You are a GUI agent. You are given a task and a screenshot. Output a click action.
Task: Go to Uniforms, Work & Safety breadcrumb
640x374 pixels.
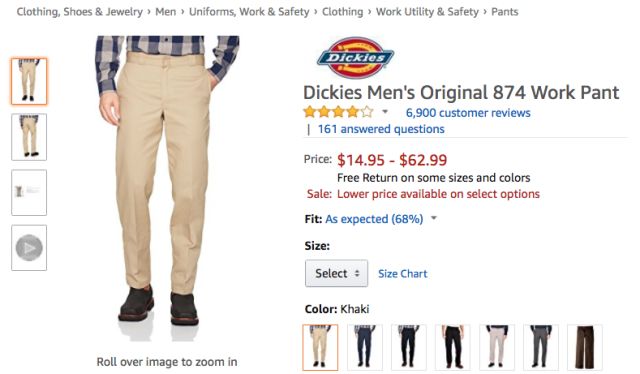[x=249, y=12]
